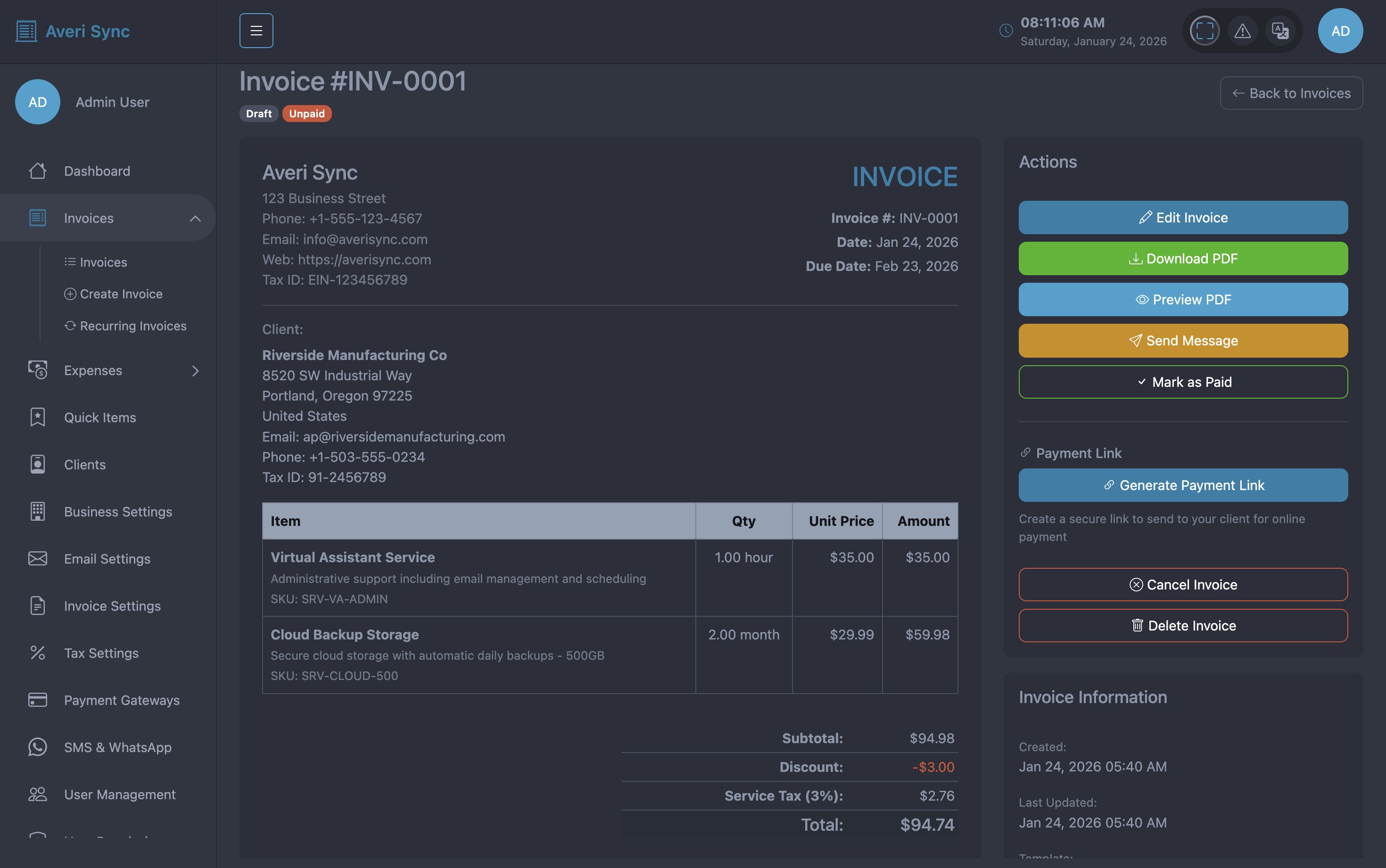1386x868 pixels.
Task: Go Back to Invoices
Action: click(1291, 93)
